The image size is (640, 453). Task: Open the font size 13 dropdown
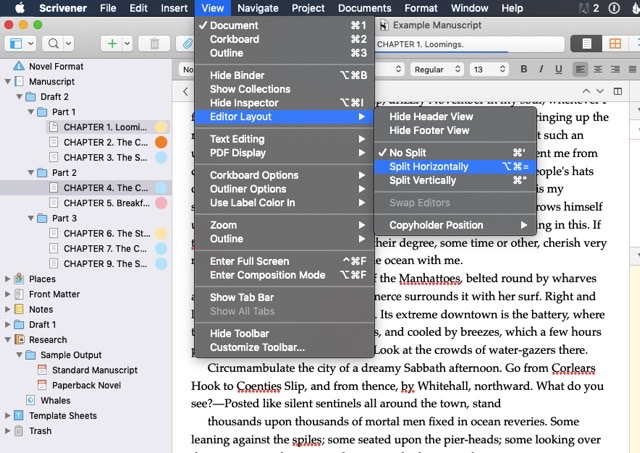[489, 69]
